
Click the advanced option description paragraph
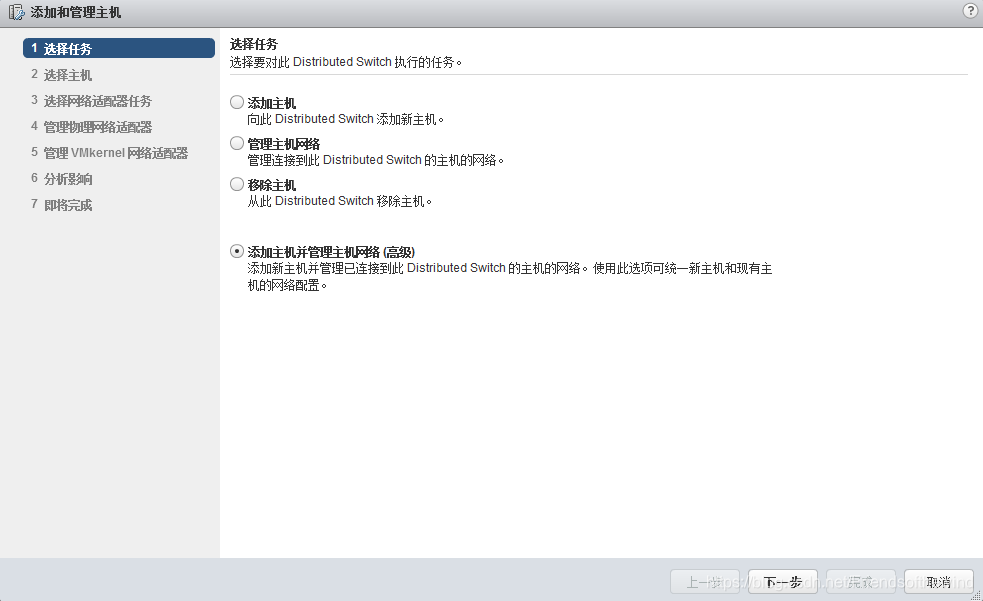[510, 276]
